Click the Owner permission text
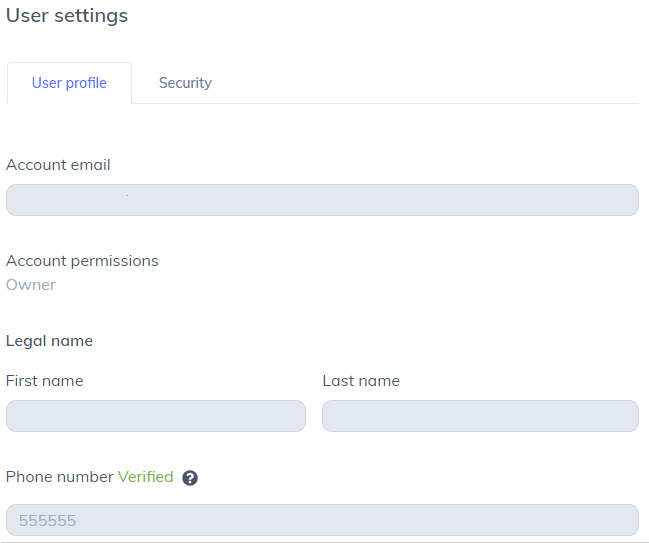Image resolution: width=649 pixels, height=543 pixels. (31, 285)
